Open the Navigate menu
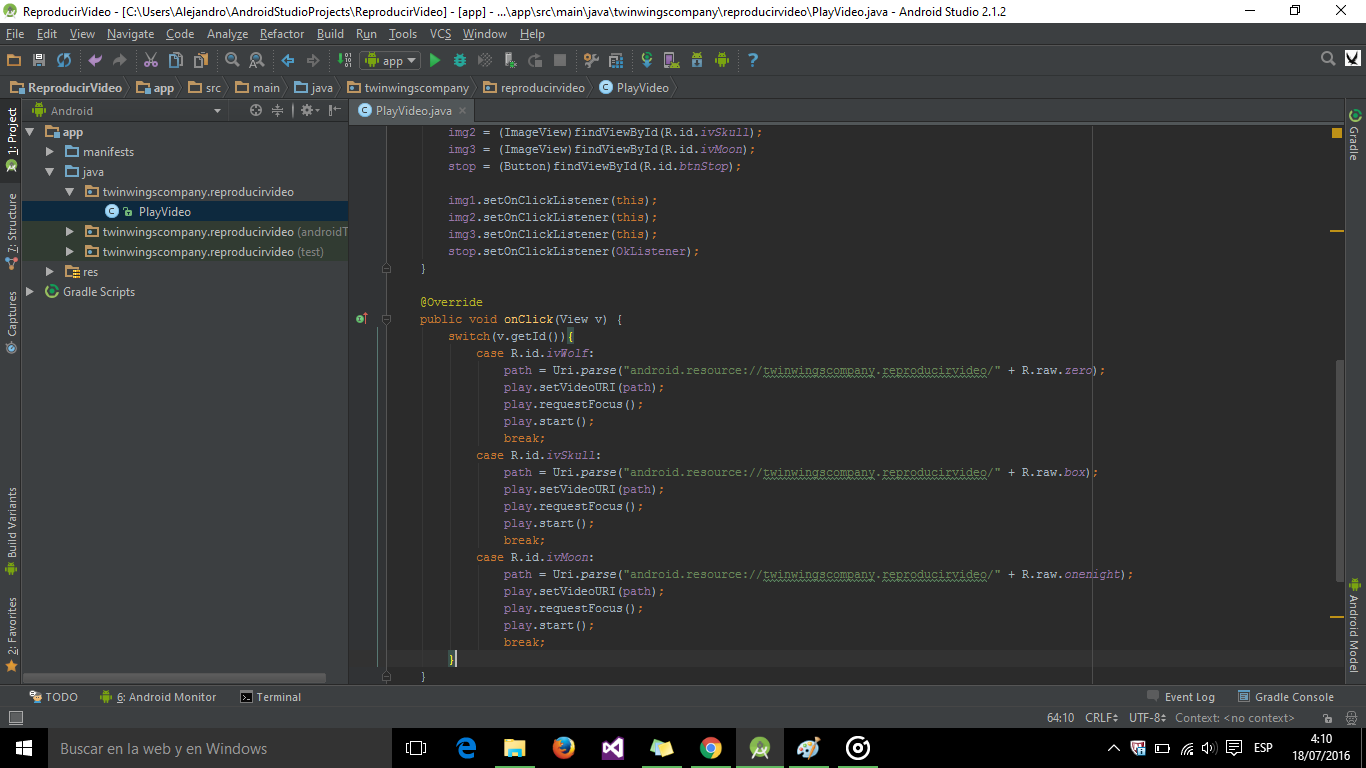1366x768 pixels. pos(131,34)
